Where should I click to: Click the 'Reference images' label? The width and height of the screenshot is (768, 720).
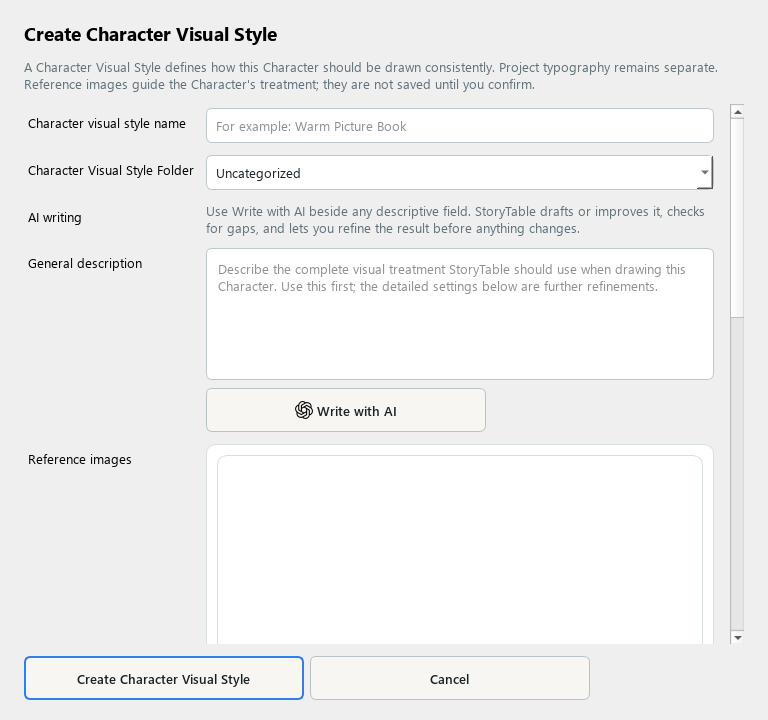[x=79, y=460]
